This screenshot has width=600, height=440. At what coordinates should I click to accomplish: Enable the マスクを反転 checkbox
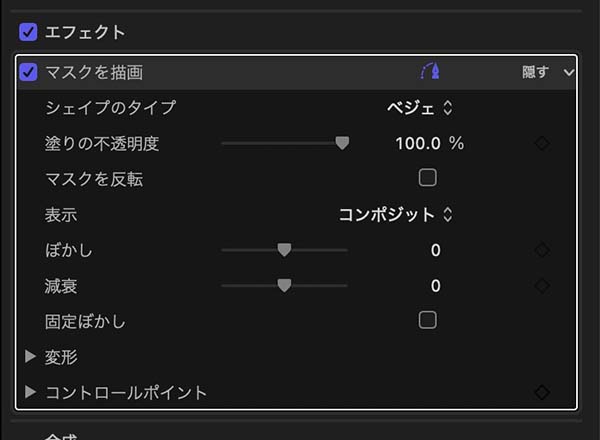click(x=428, y=178)
